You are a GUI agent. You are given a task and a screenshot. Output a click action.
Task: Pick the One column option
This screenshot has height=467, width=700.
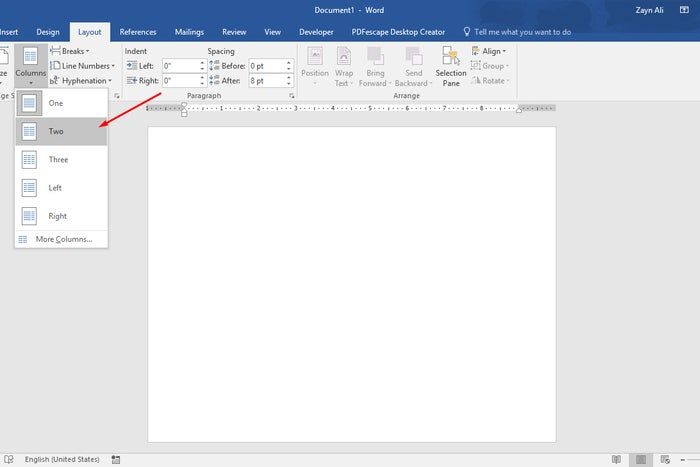(56, 103)
